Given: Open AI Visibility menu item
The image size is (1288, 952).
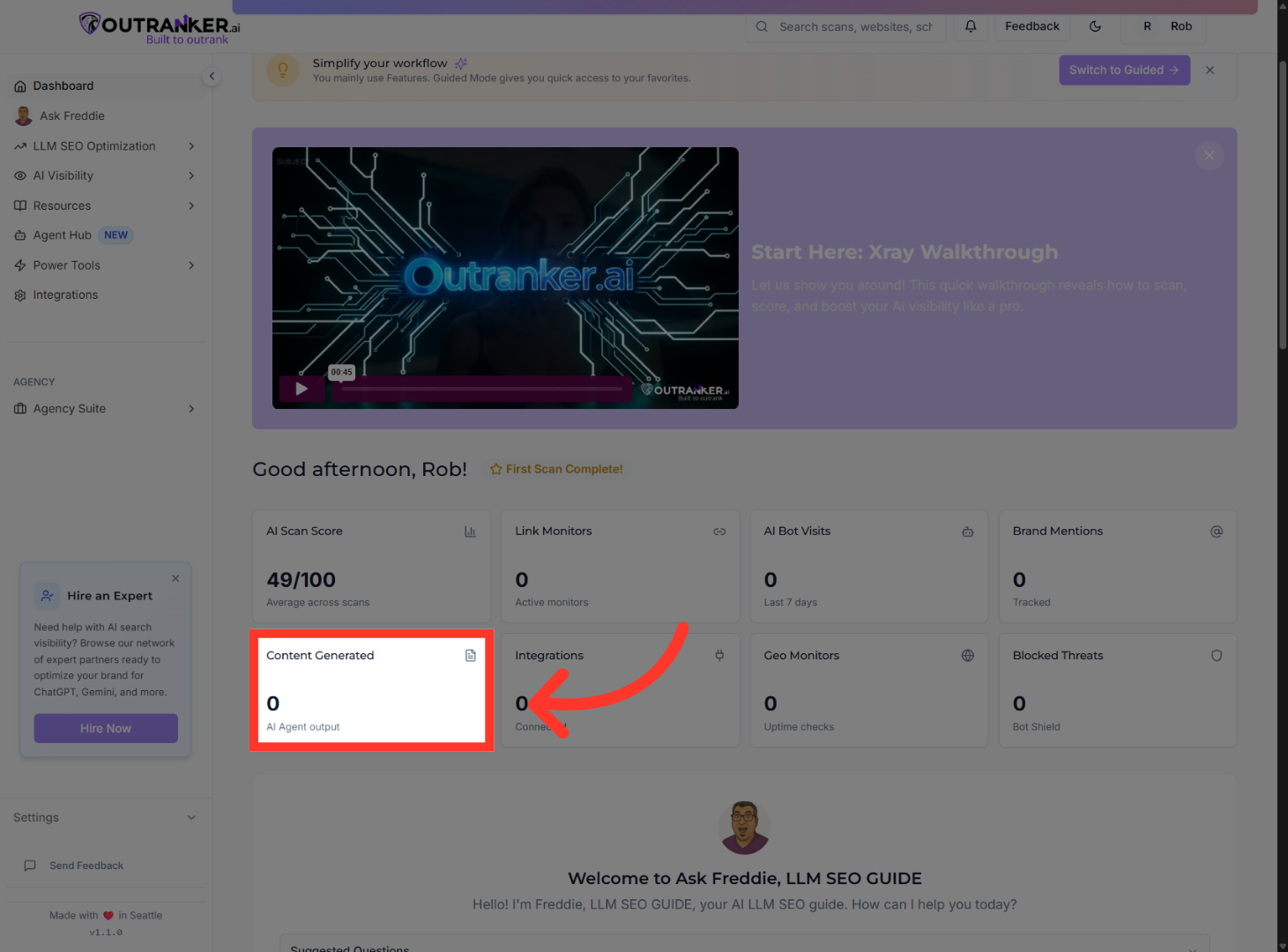Looking at the screenshot, I should pyautogui.click(x=106, y=175).
